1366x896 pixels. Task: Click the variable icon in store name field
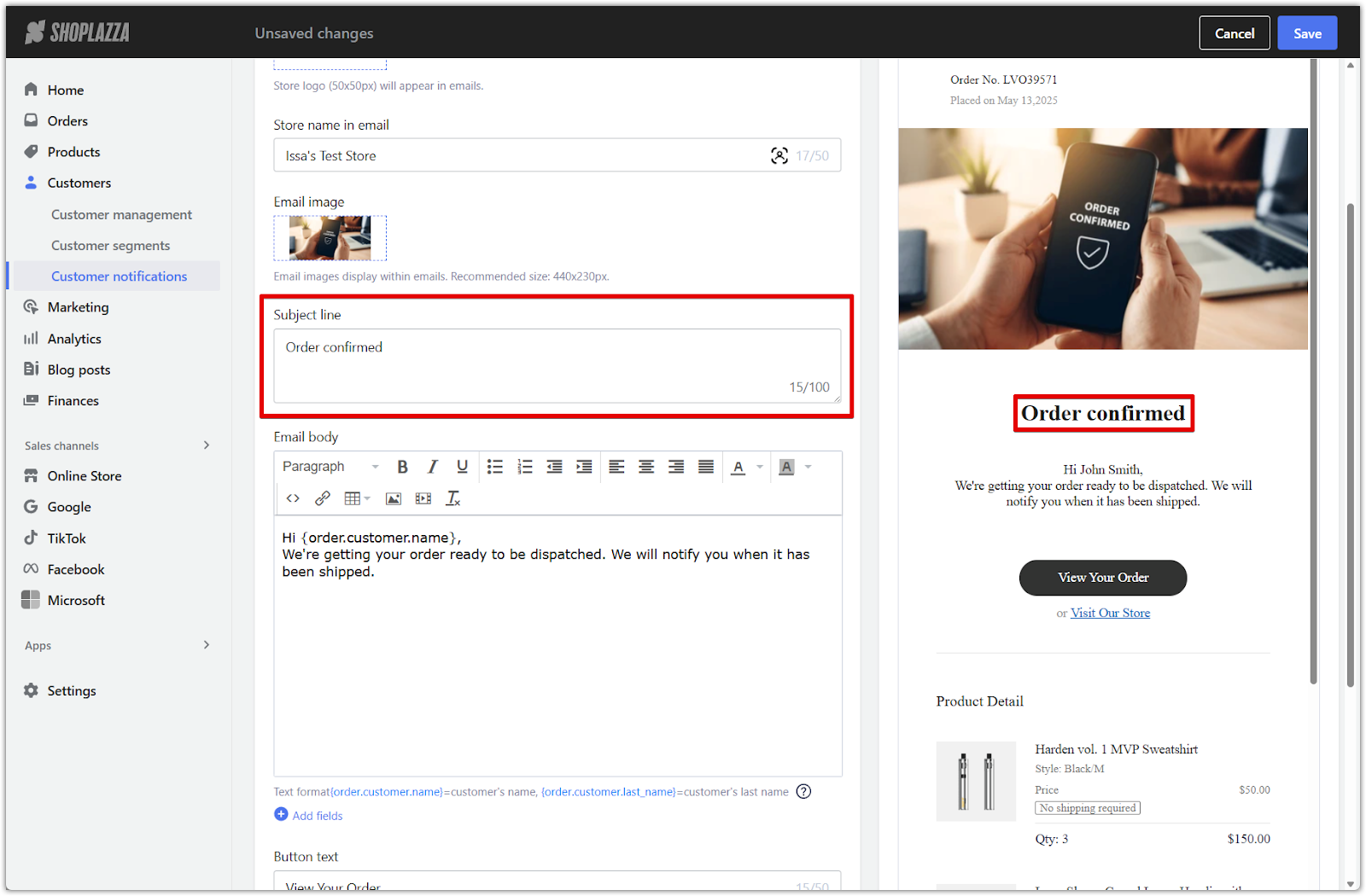tap(779, 155)
